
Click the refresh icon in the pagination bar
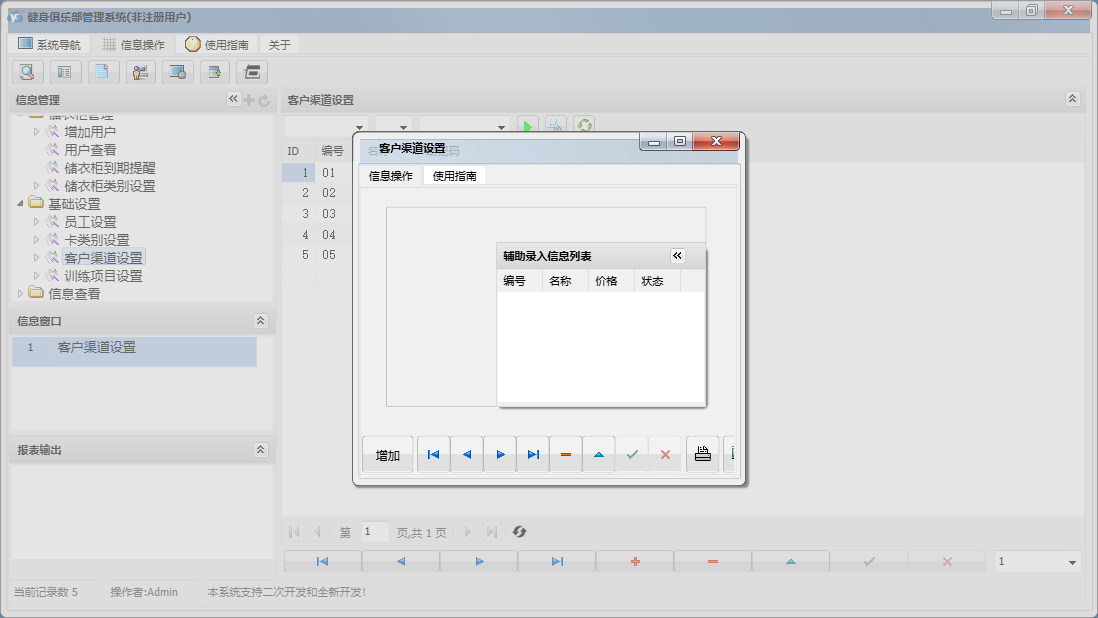pos(519,532)
